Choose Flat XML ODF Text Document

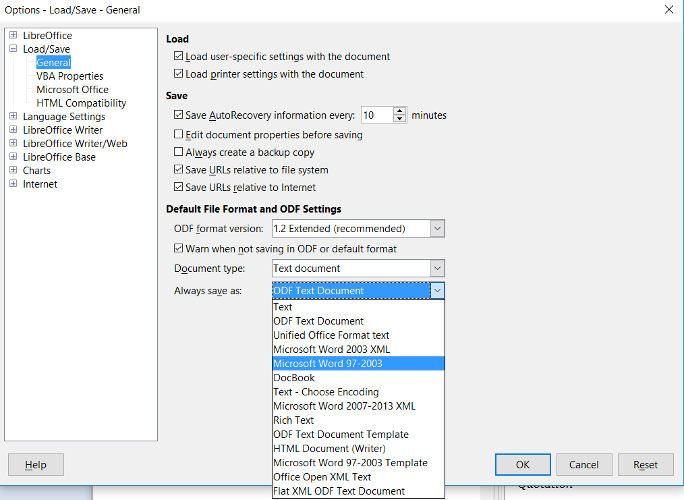358,491
